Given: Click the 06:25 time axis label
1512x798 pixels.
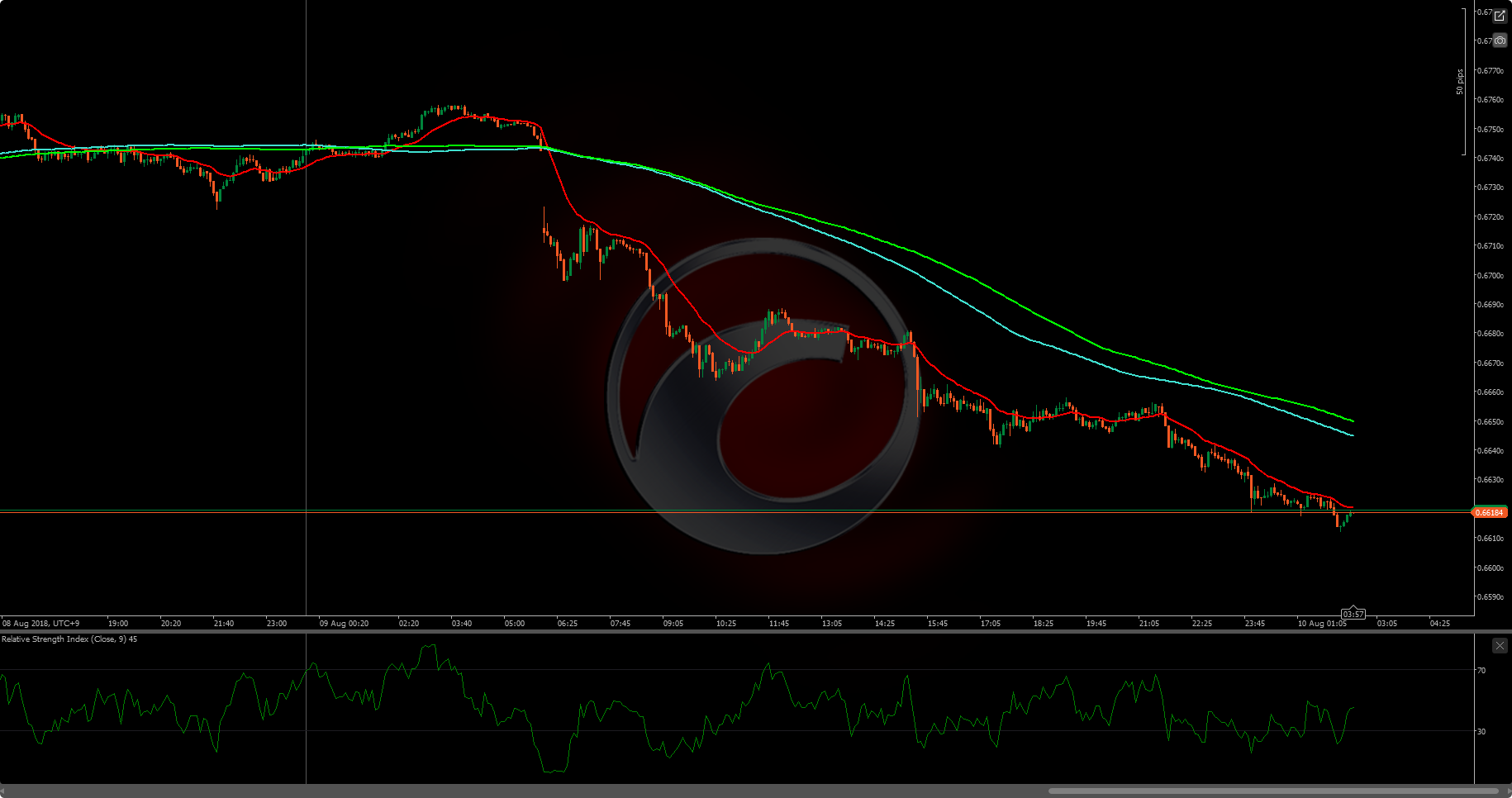Looking at the screenshot, I should [x=568, y=624].
